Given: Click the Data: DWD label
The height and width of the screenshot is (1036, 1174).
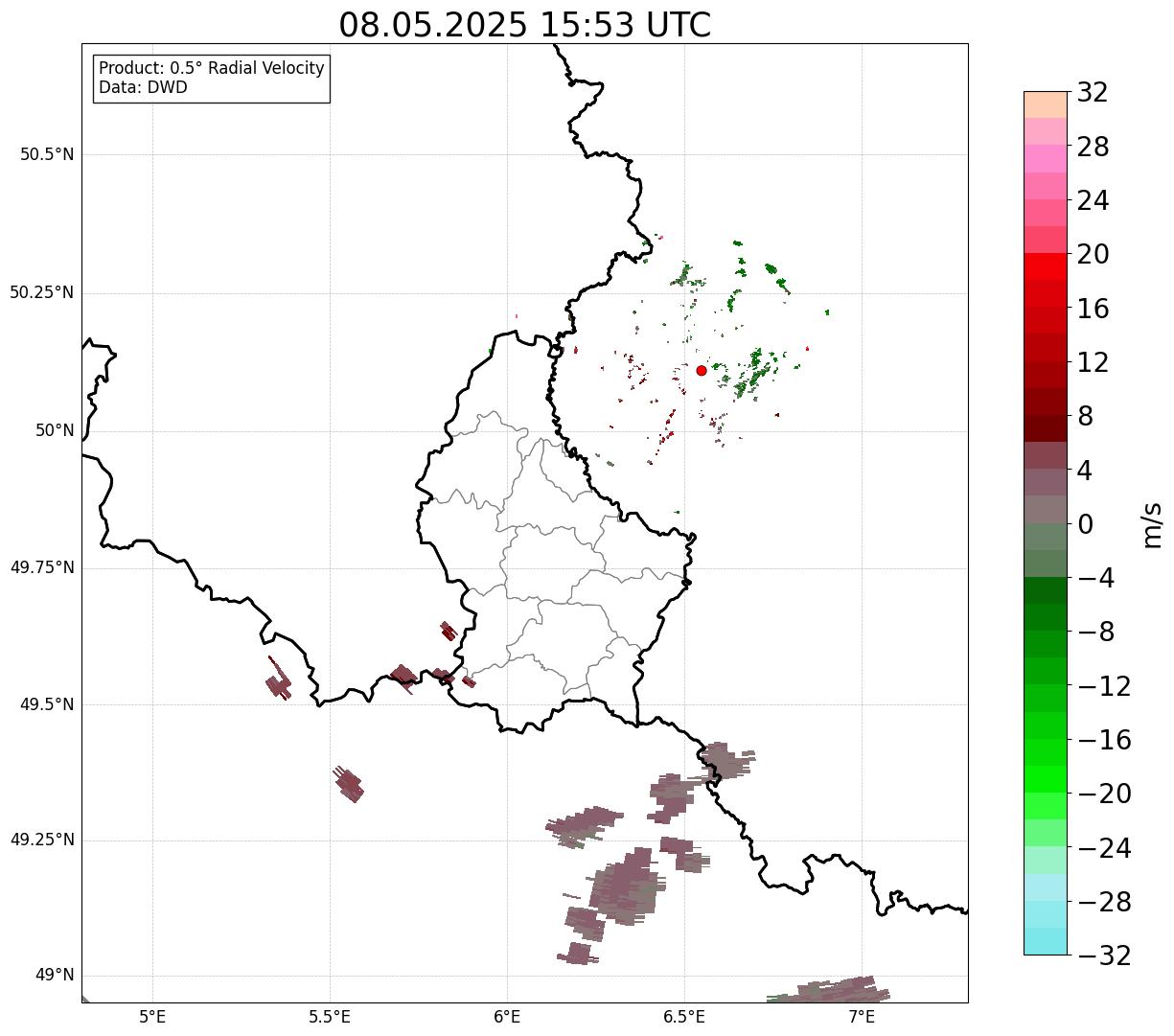Looking at the screenshot, I should (143, 87).
